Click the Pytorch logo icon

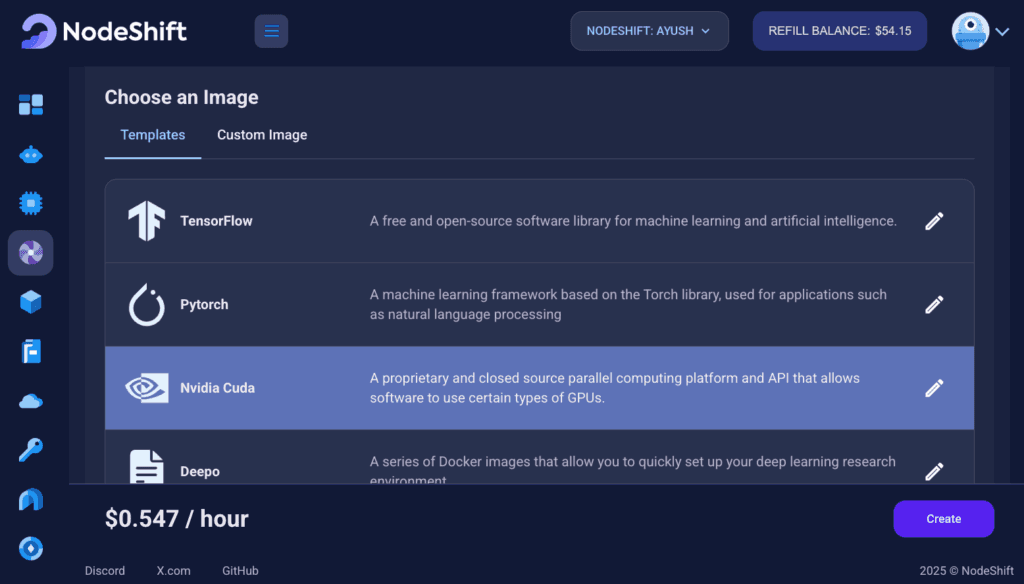pyautogui.click(x=146, y=304)
